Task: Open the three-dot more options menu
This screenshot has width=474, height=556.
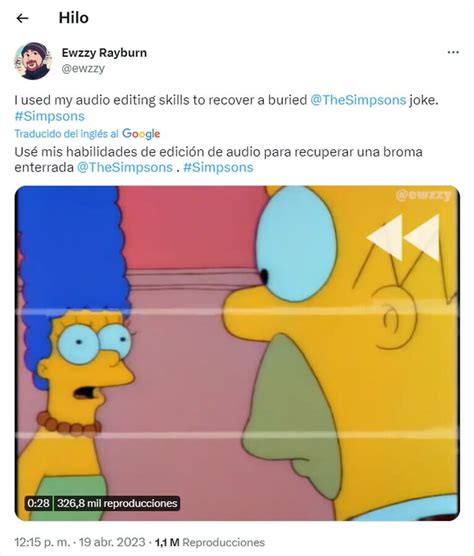Action: tap(453, 52)
